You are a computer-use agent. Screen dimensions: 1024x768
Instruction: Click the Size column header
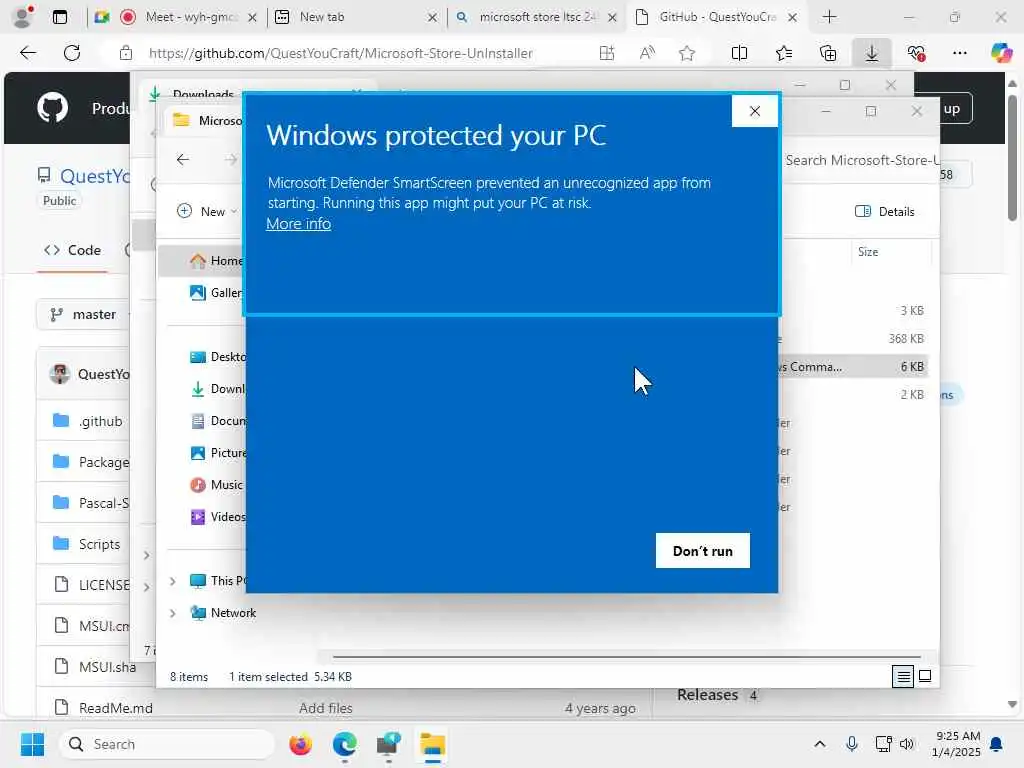click(x=867, y=252)
